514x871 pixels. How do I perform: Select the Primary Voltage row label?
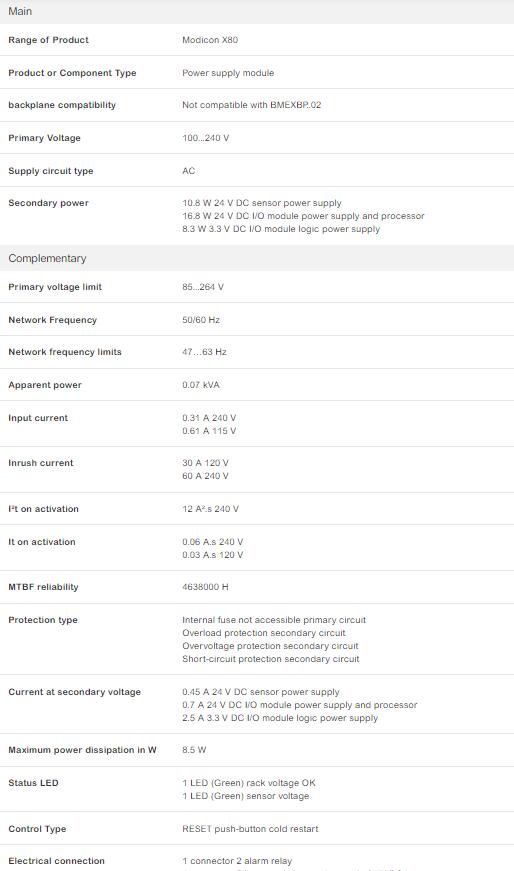click(44, 138)
